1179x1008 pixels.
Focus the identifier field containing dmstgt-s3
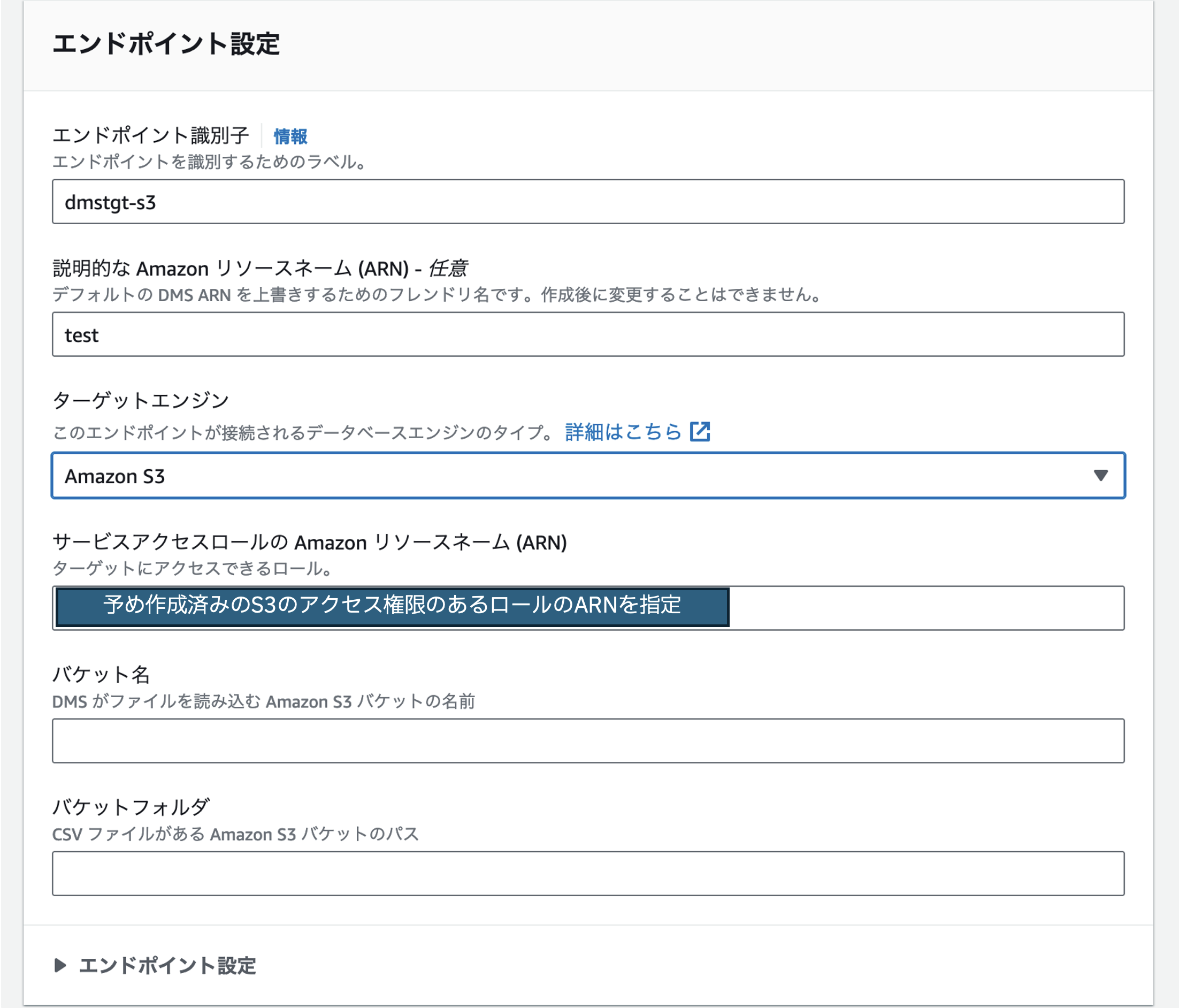[x=588, y=202]
